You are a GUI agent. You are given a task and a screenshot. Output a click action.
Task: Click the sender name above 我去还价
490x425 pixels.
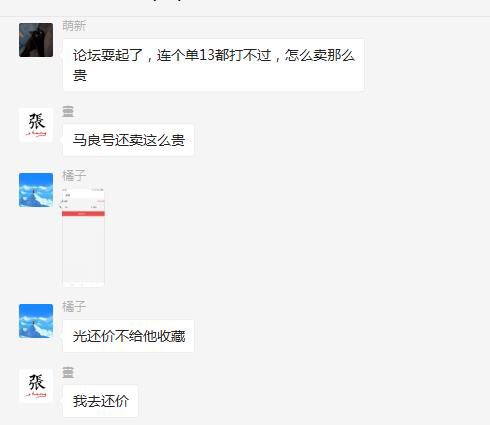pos(68,372)
